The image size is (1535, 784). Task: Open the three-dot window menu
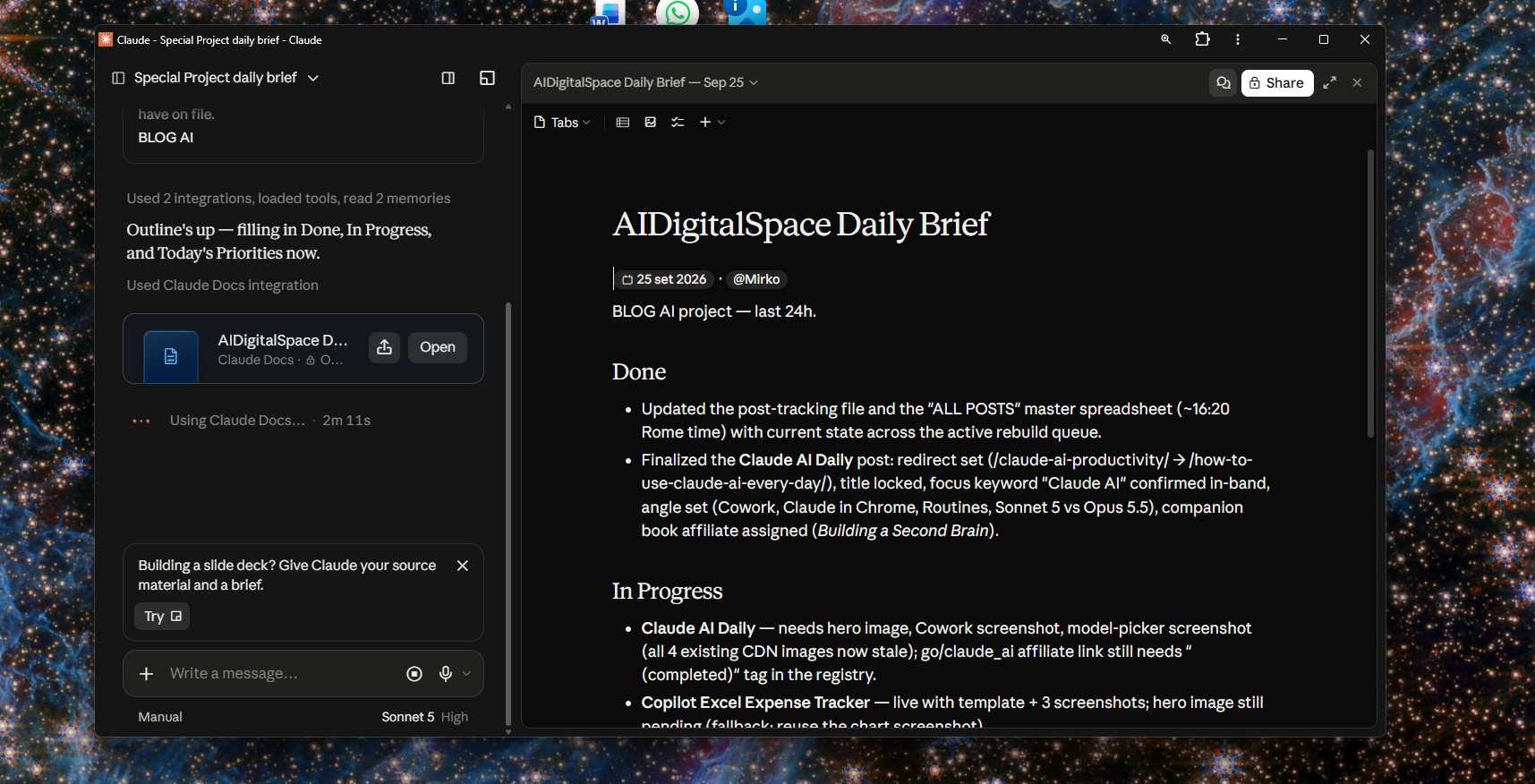click(1238, 39)
